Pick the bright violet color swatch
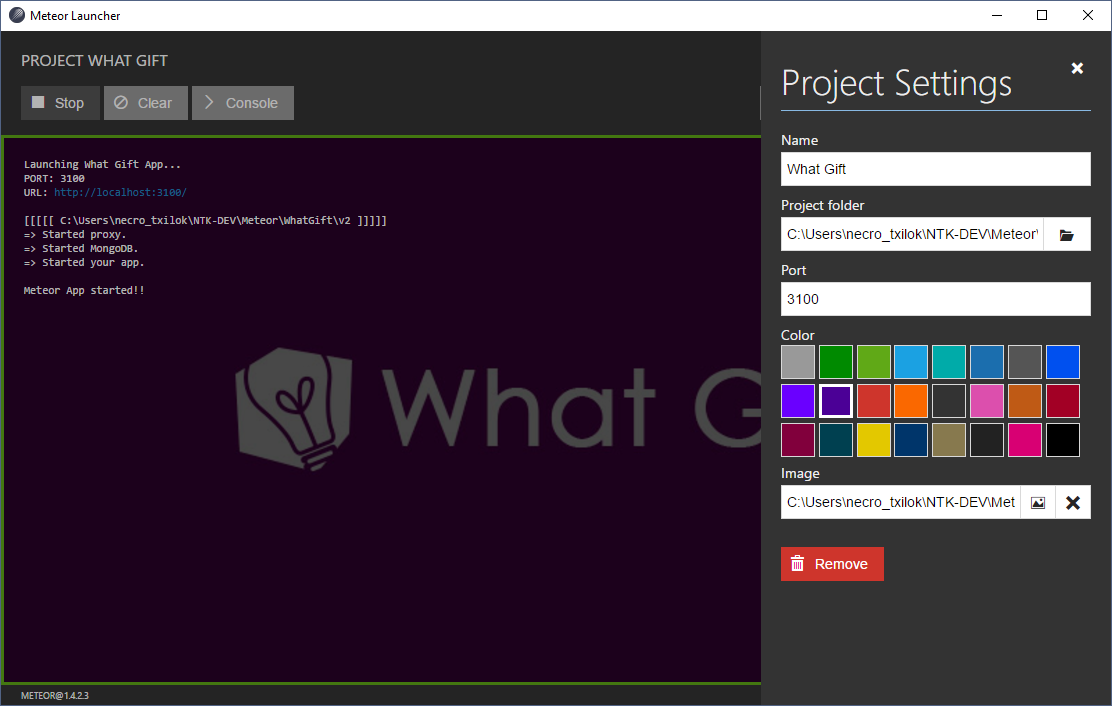The width and height of the screenshot is (1112, 706). tap(798, 400)
